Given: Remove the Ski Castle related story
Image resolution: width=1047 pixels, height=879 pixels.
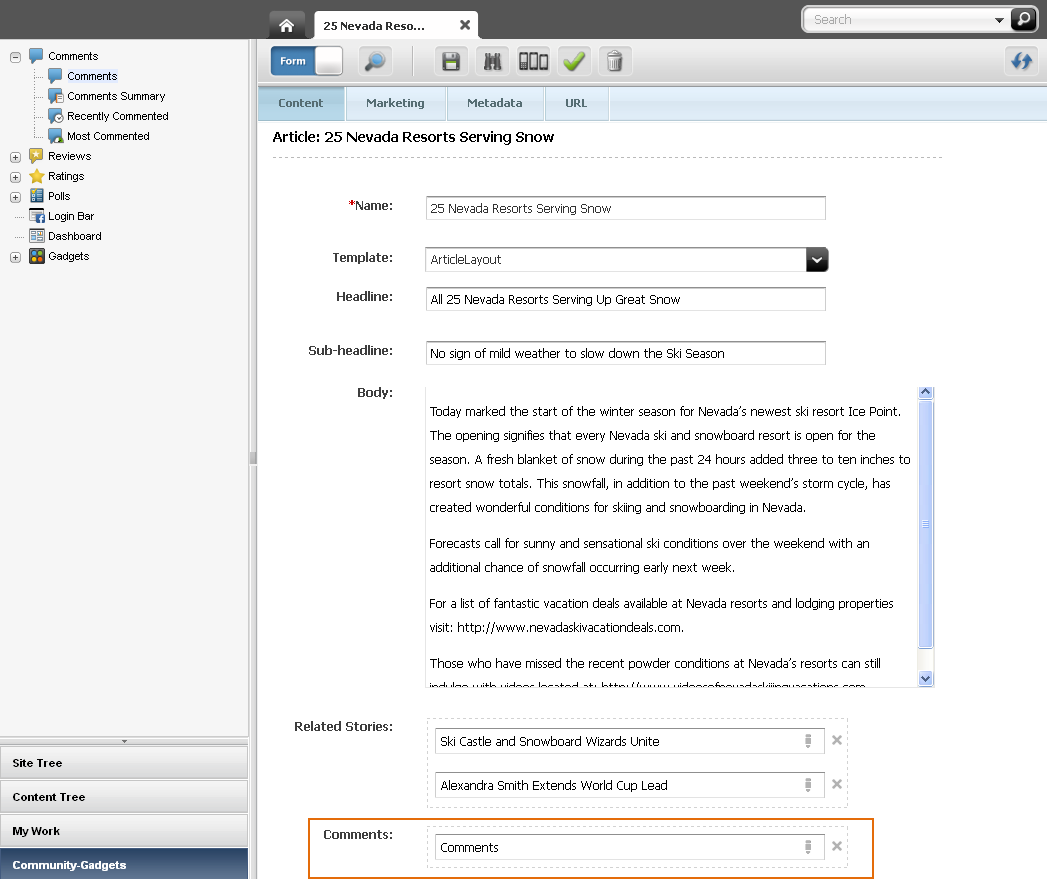Looking at the screenshot, I should click(x=837, y=740).
